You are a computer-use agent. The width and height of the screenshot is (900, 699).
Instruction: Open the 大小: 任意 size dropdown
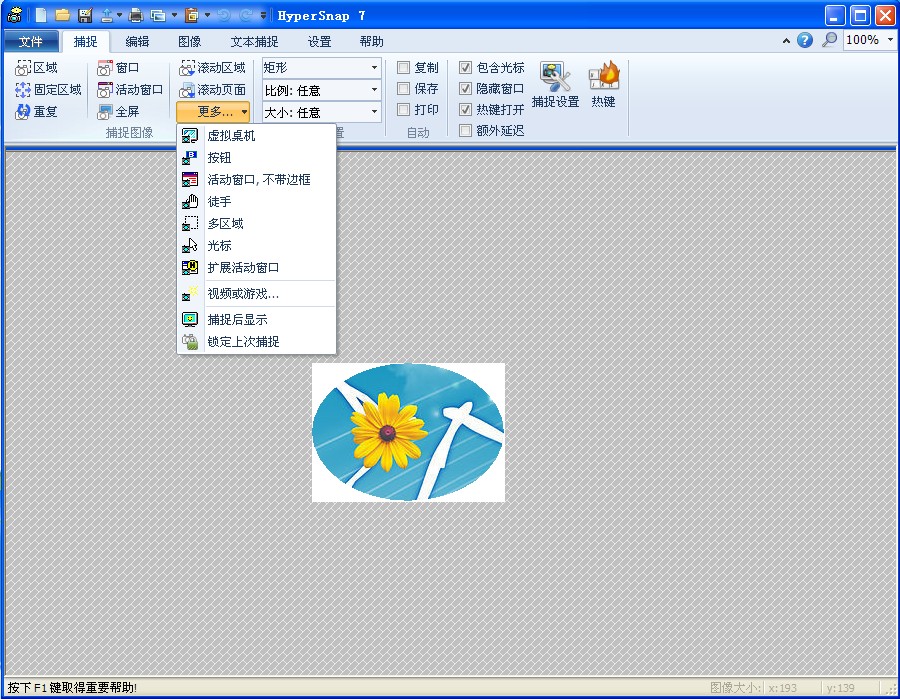point(321,112)
